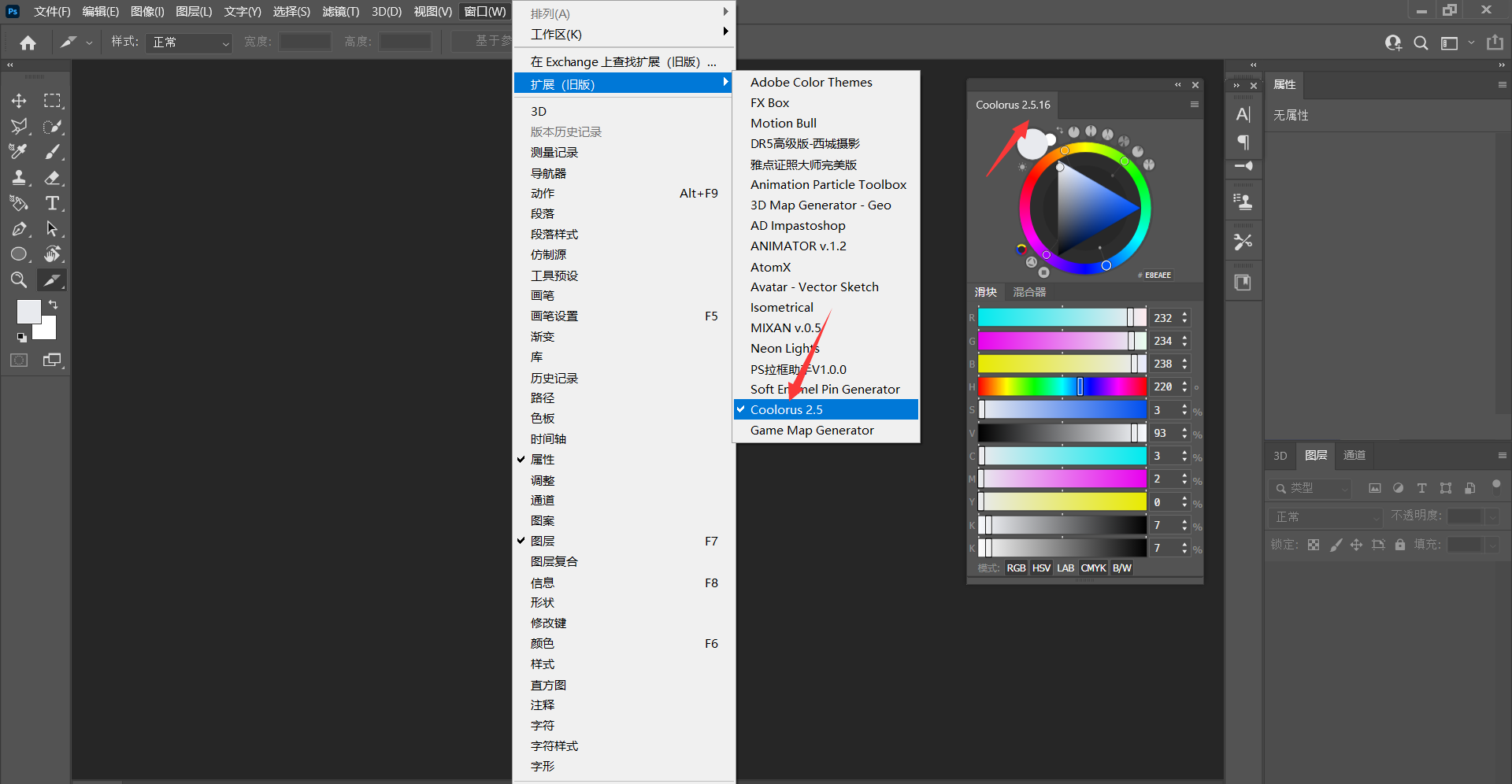1512x784 pixels.
Task: Toggle pixel layer filter in Layers panel
Action: (1375, 488)
